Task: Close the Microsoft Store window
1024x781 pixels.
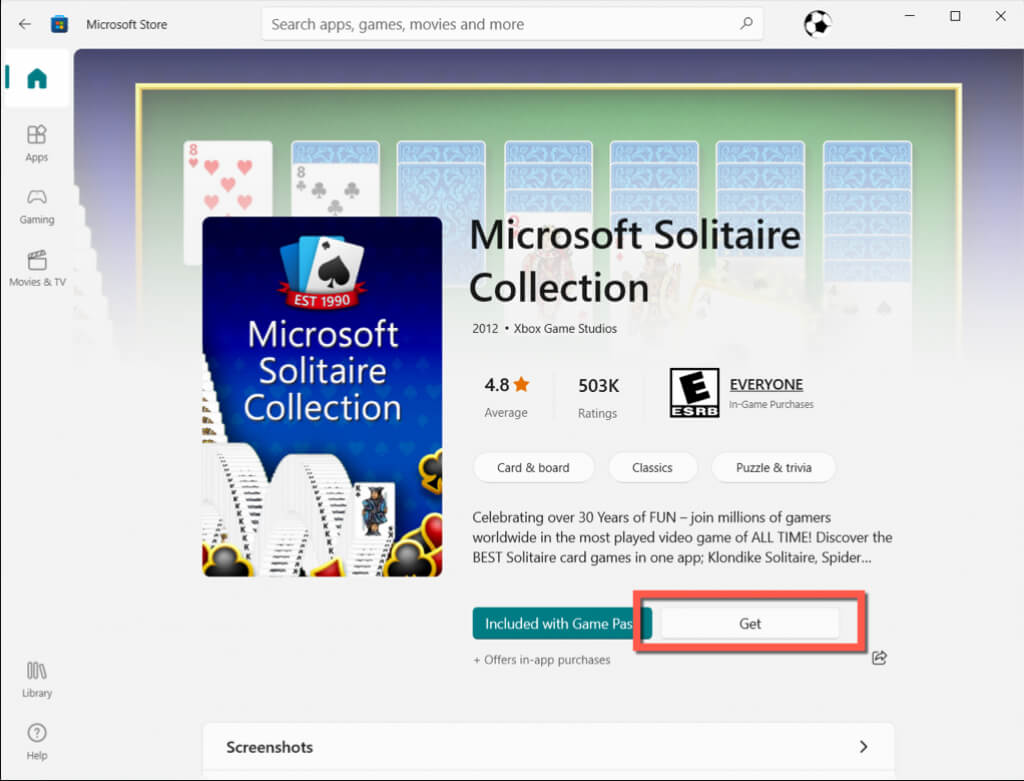Action: tap(1000, 16)
